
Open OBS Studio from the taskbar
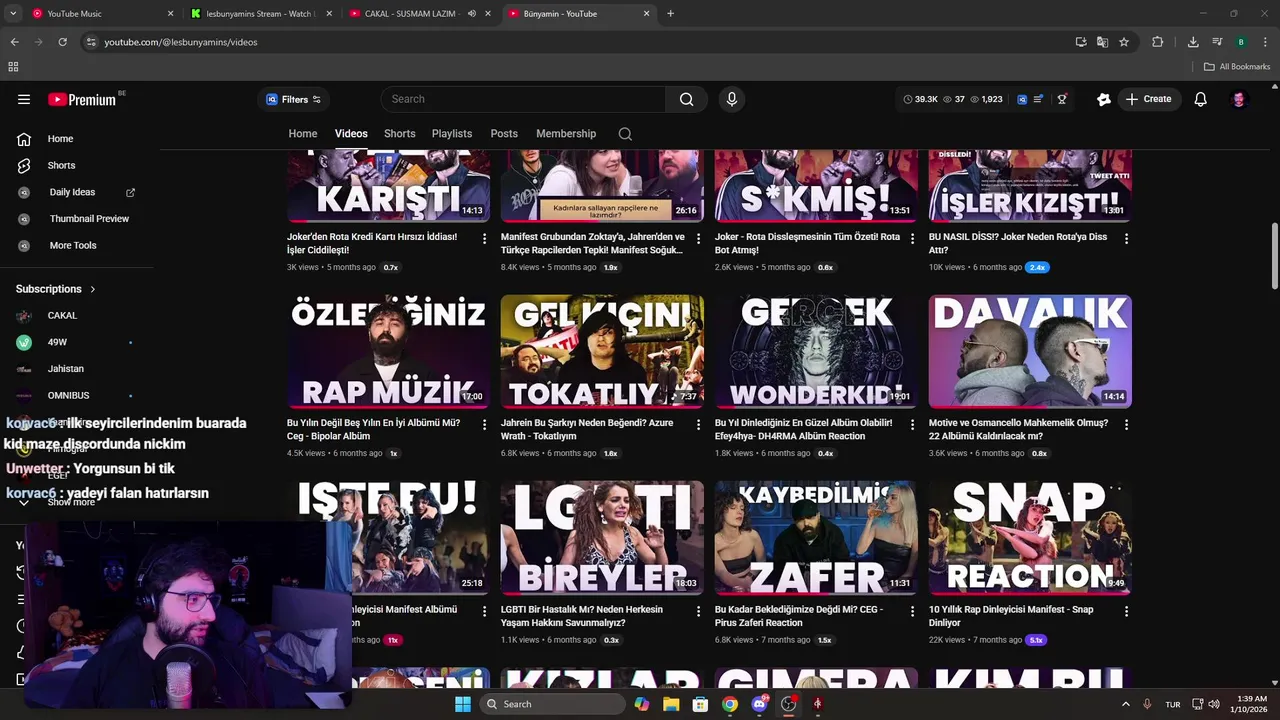click(x=788, y=704)
